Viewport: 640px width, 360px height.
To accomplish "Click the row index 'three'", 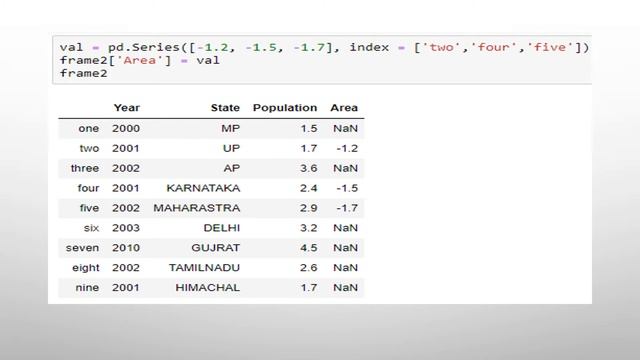I will (x=85, y=168).
